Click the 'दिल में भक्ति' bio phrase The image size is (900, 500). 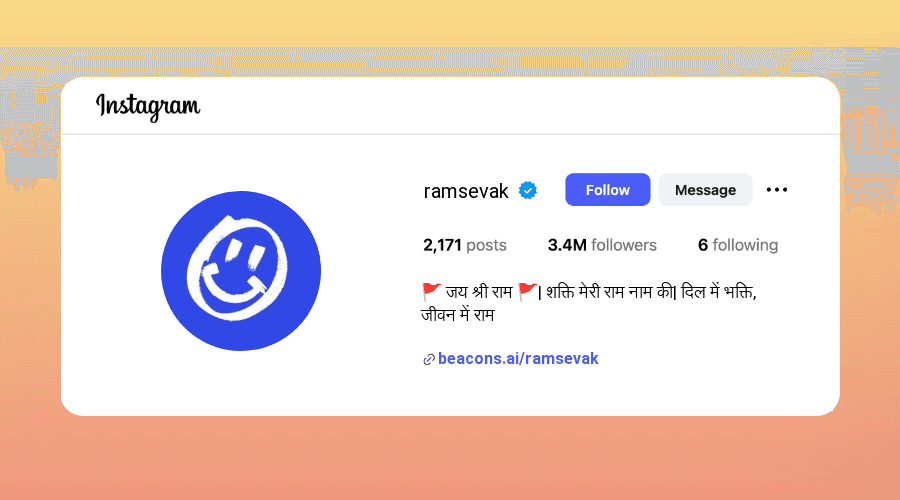717,292
